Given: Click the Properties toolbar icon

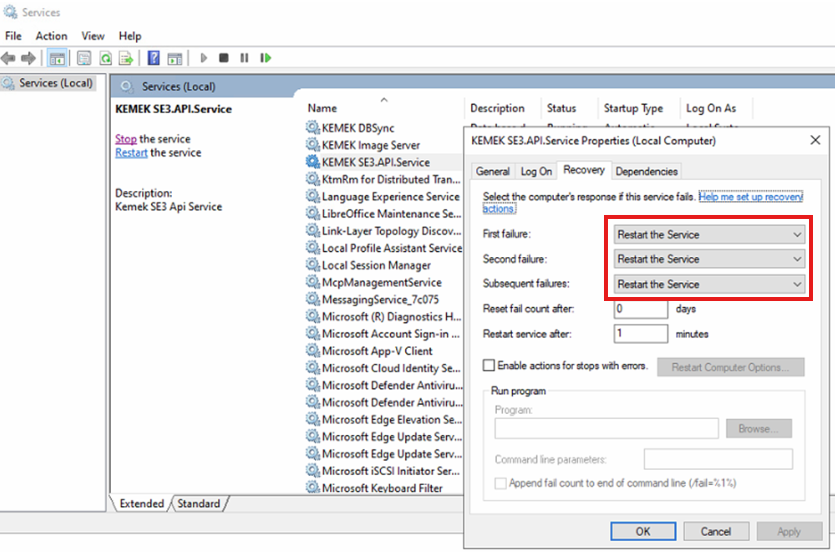Looking at the screenshot, I should pyautogui.click(x=84, y=58).
